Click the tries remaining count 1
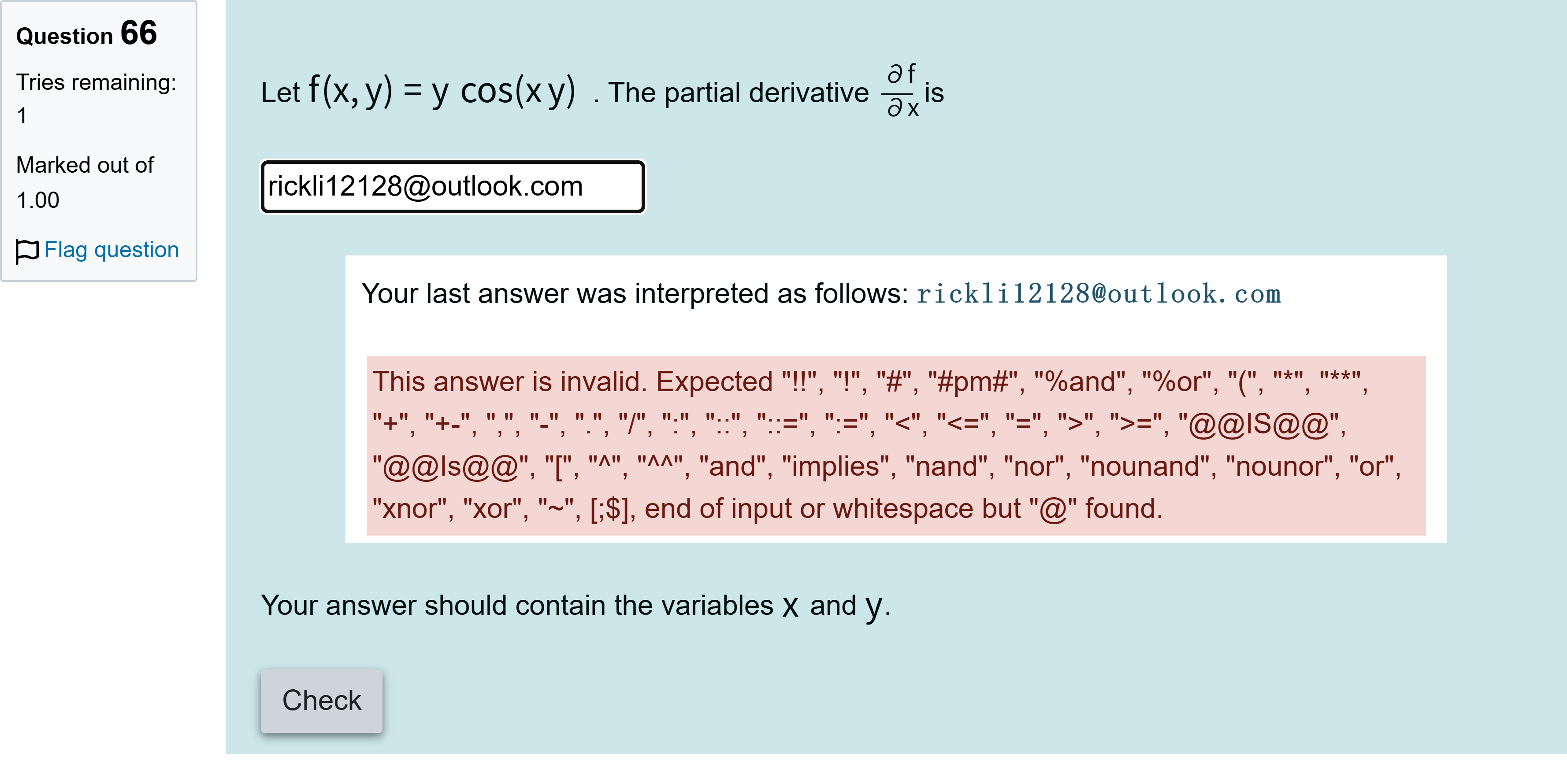The image size is (1567, 784). click(x=22, y=115)
